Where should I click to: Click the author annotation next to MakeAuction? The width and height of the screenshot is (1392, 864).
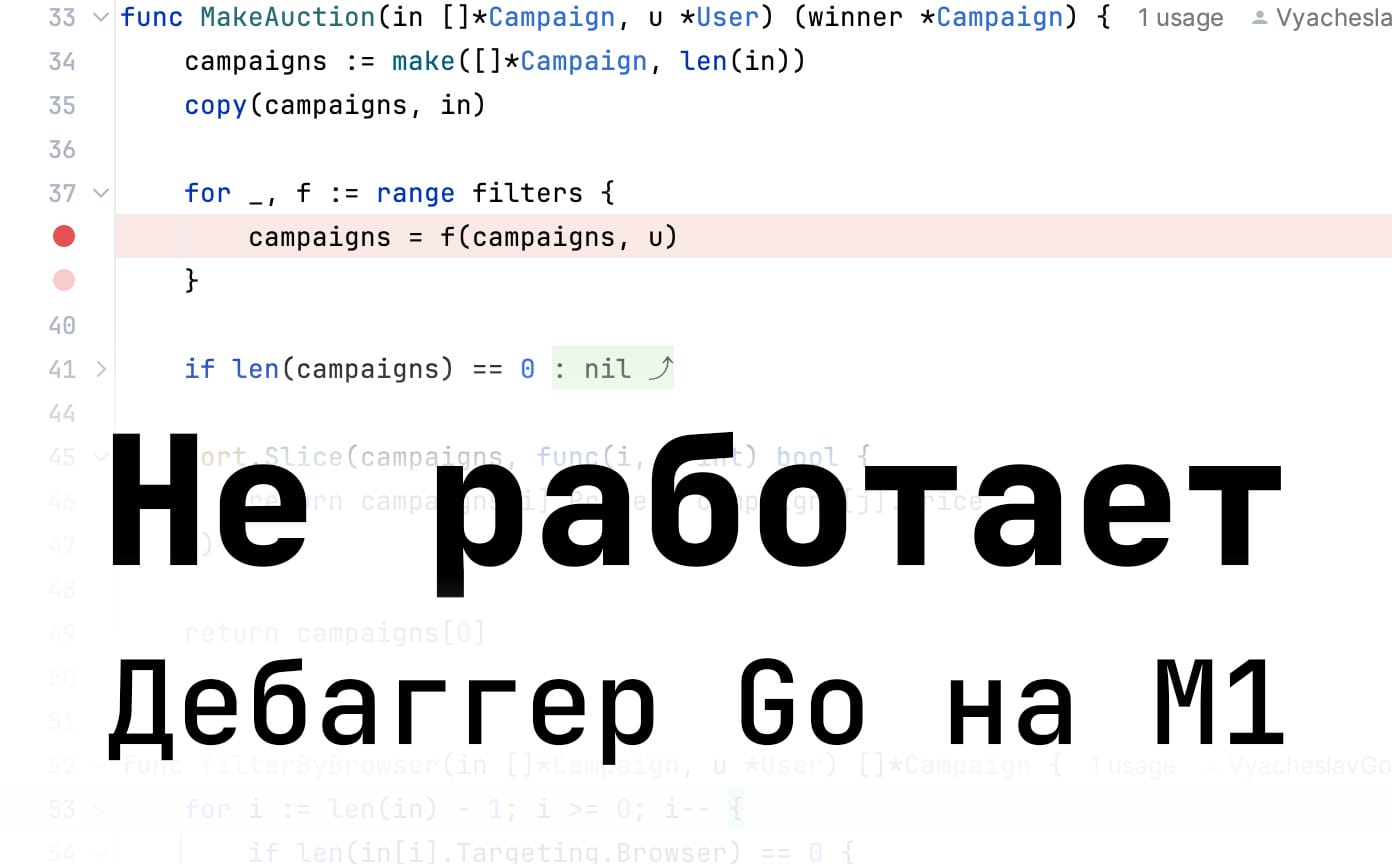1322,18
